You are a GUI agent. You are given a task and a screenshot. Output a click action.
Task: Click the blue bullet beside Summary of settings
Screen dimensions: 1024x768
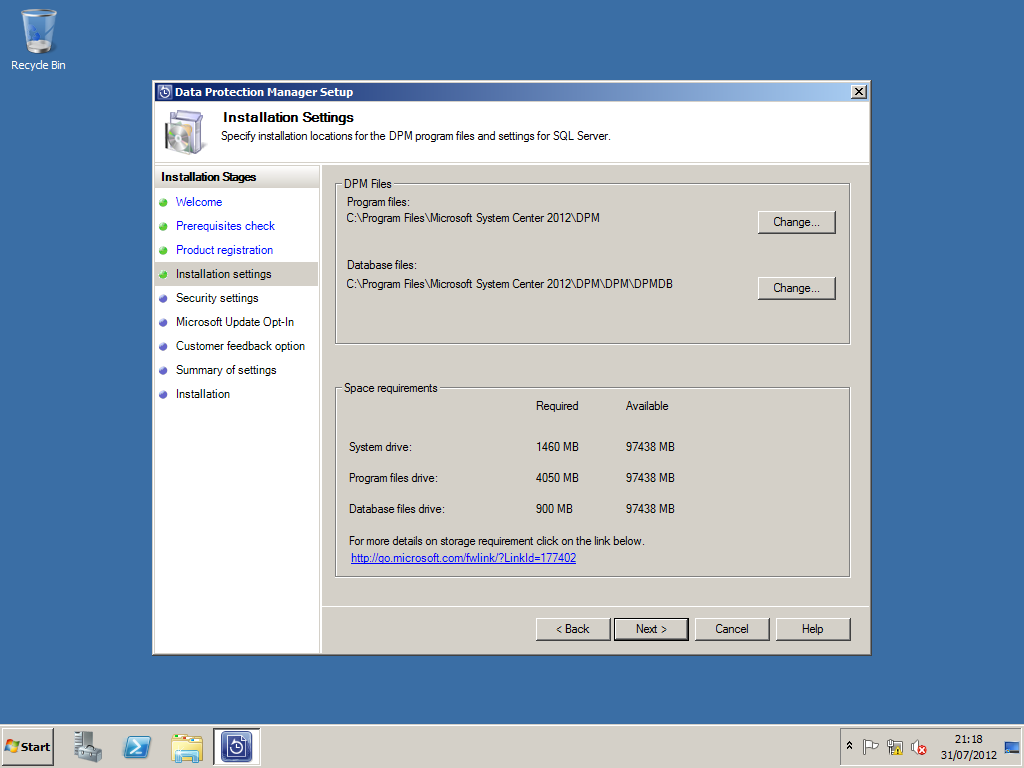coord(163,371)
